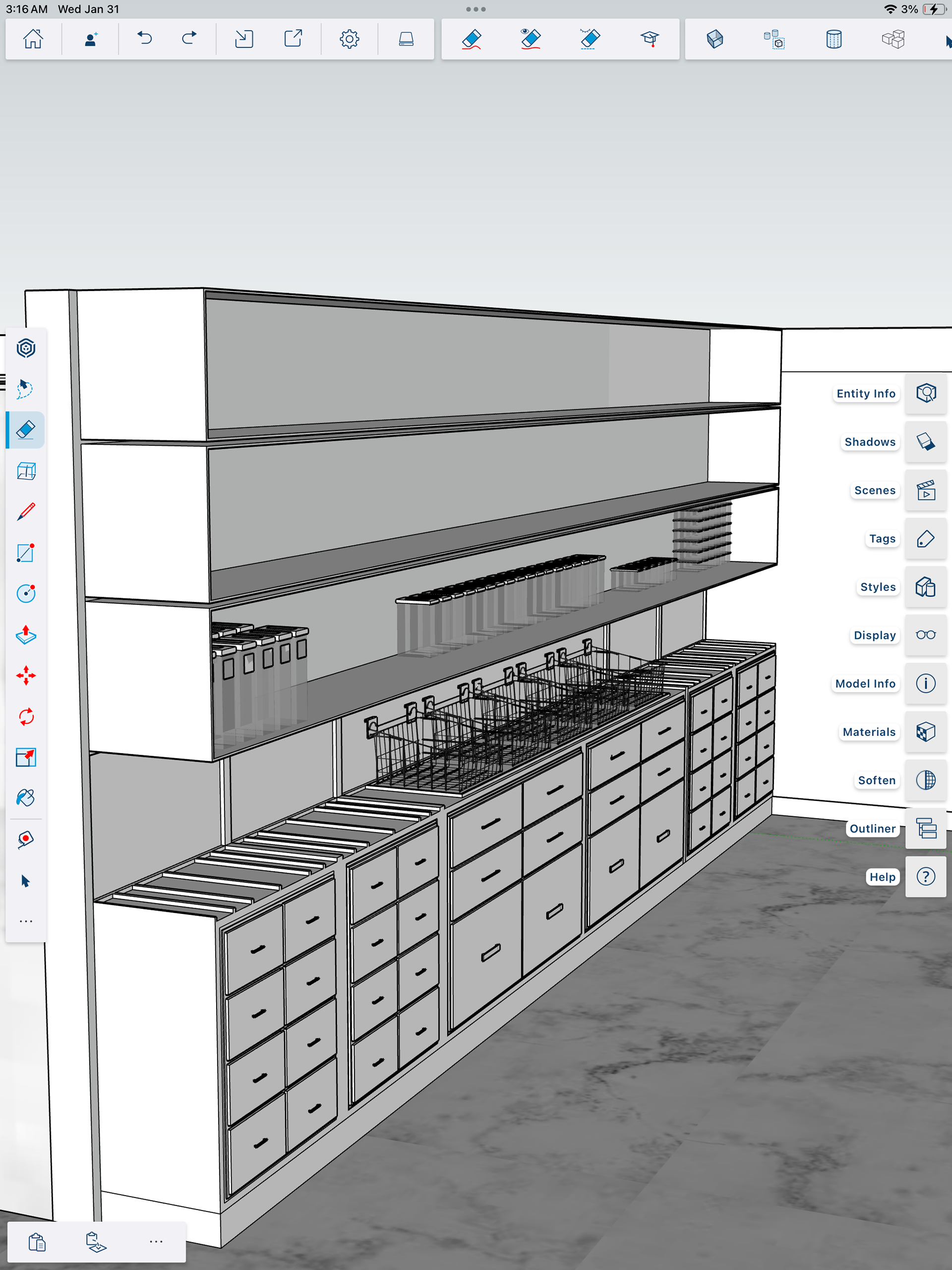The image size is (952, 1270).
Task: Expand the top center three-dot menu
Action: (x=476, y=9)
